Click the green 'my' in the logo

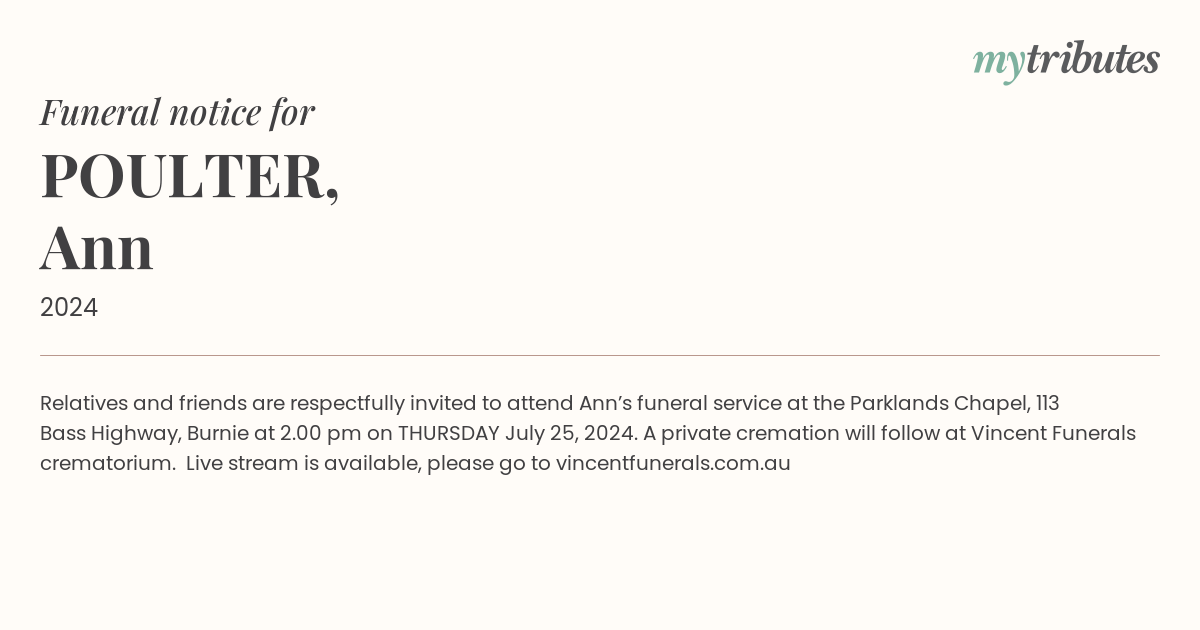(x=999, y=64)
